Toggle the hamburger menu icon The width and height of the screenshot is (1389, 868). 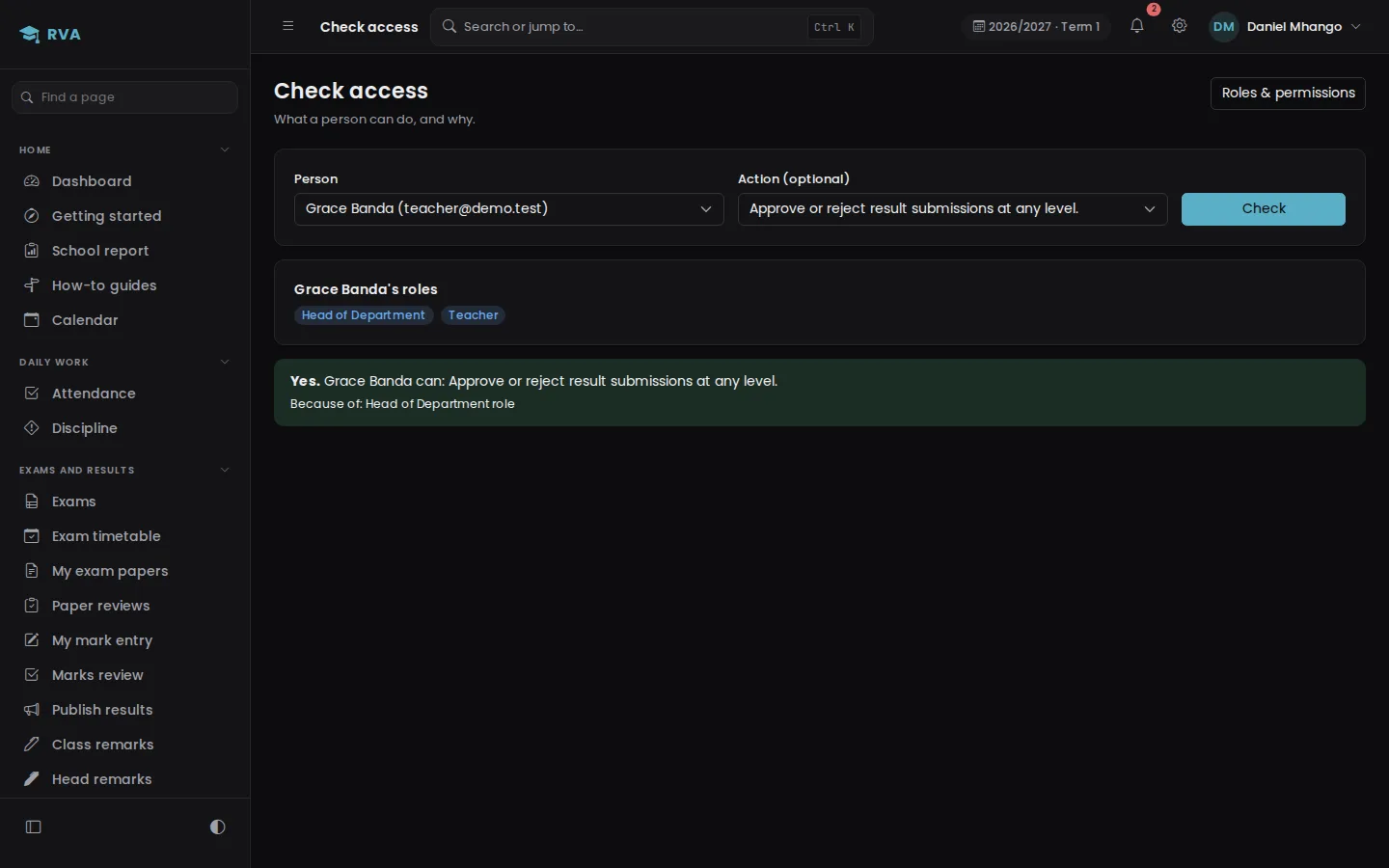click(x=287, y=26)
